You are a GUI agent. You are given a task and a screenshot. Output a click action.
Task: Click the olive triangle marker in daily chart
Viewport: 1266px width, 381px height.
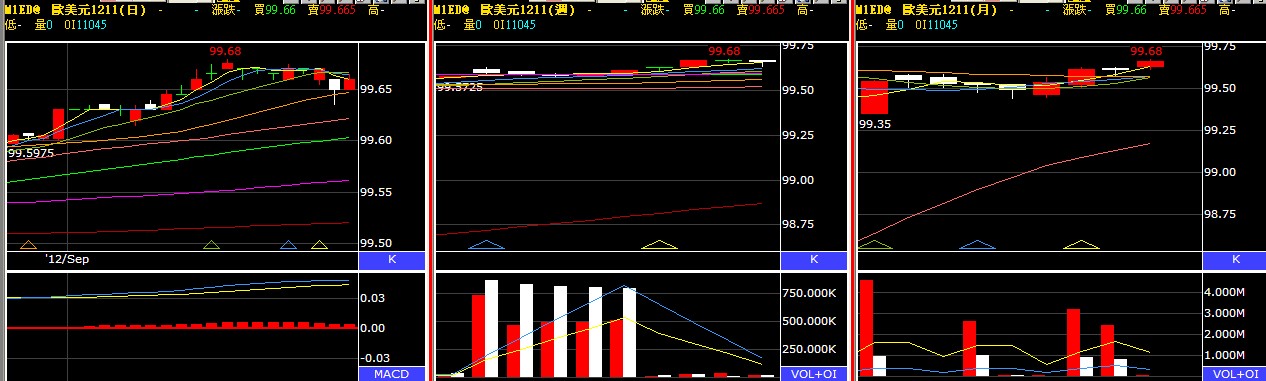pyautogui.click(x=211, y=245)
